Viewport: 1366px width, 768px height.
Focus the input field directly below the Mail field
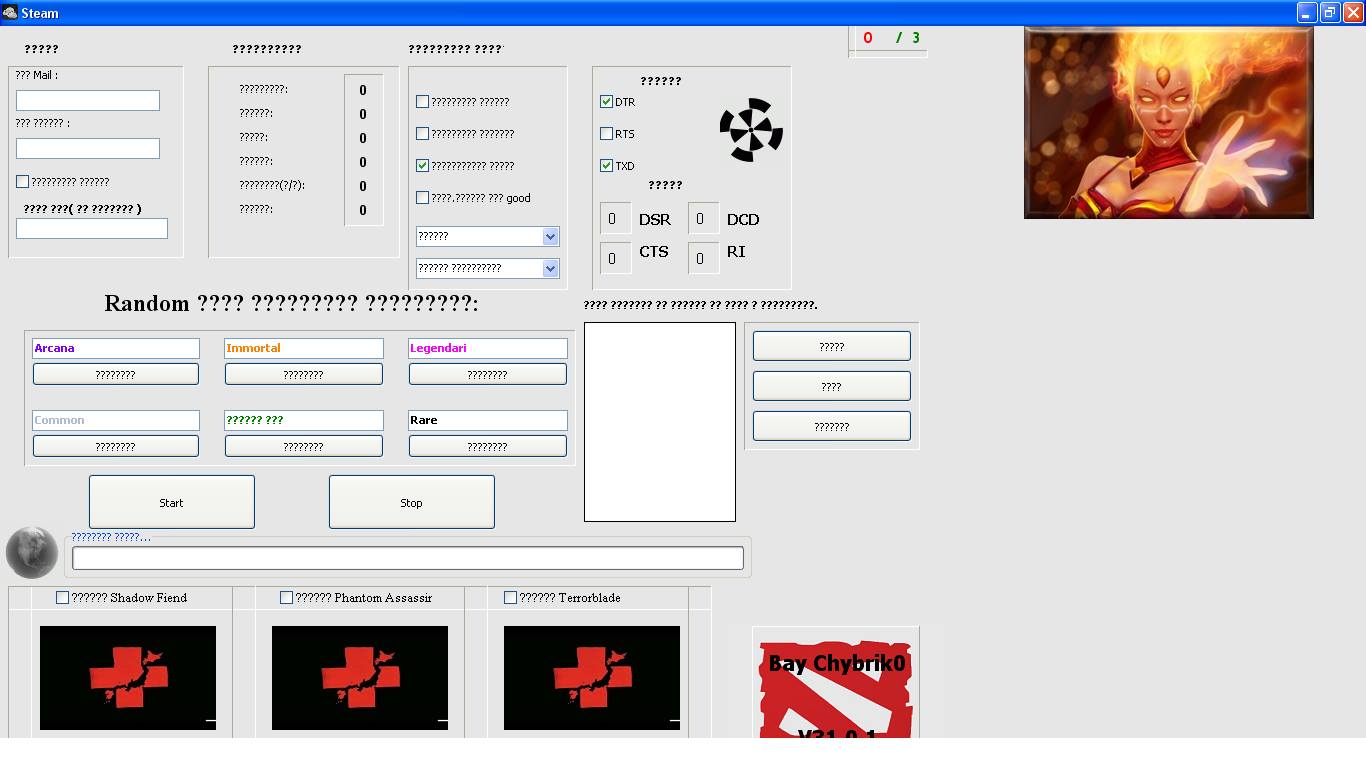click(x=88, y=148)
